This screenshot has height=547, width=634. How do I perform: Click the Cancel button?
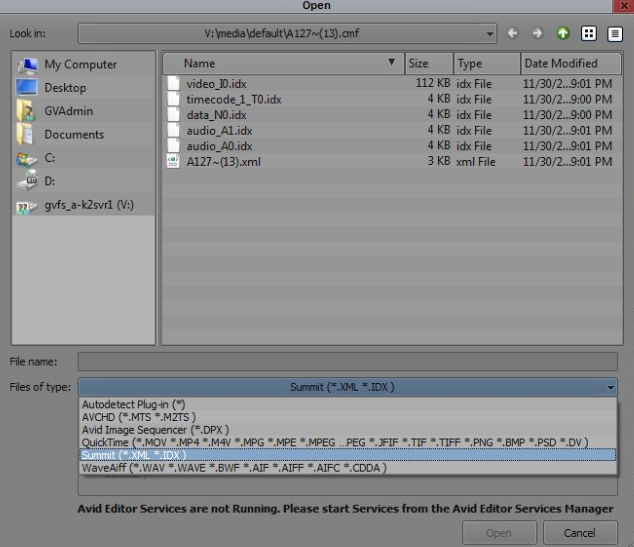click(x=580, y=533)
